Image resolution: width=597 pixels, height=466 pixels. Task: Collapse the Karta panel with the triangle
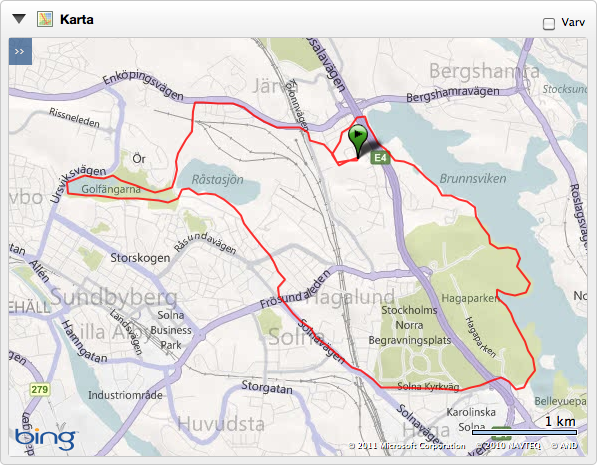coord(19,19)
